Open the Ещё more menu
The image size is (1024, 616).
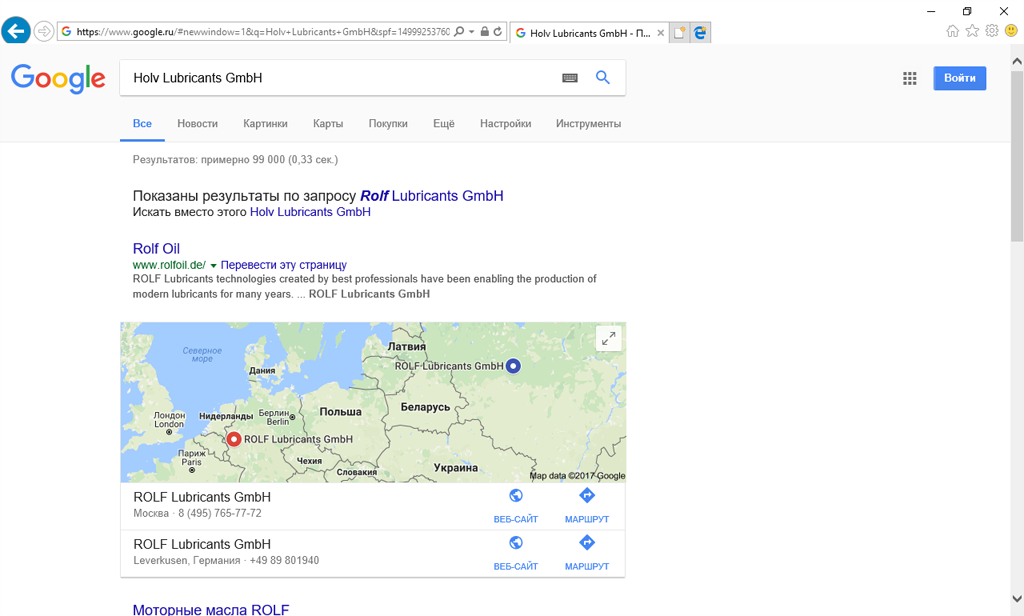click(x=443, y=124)
